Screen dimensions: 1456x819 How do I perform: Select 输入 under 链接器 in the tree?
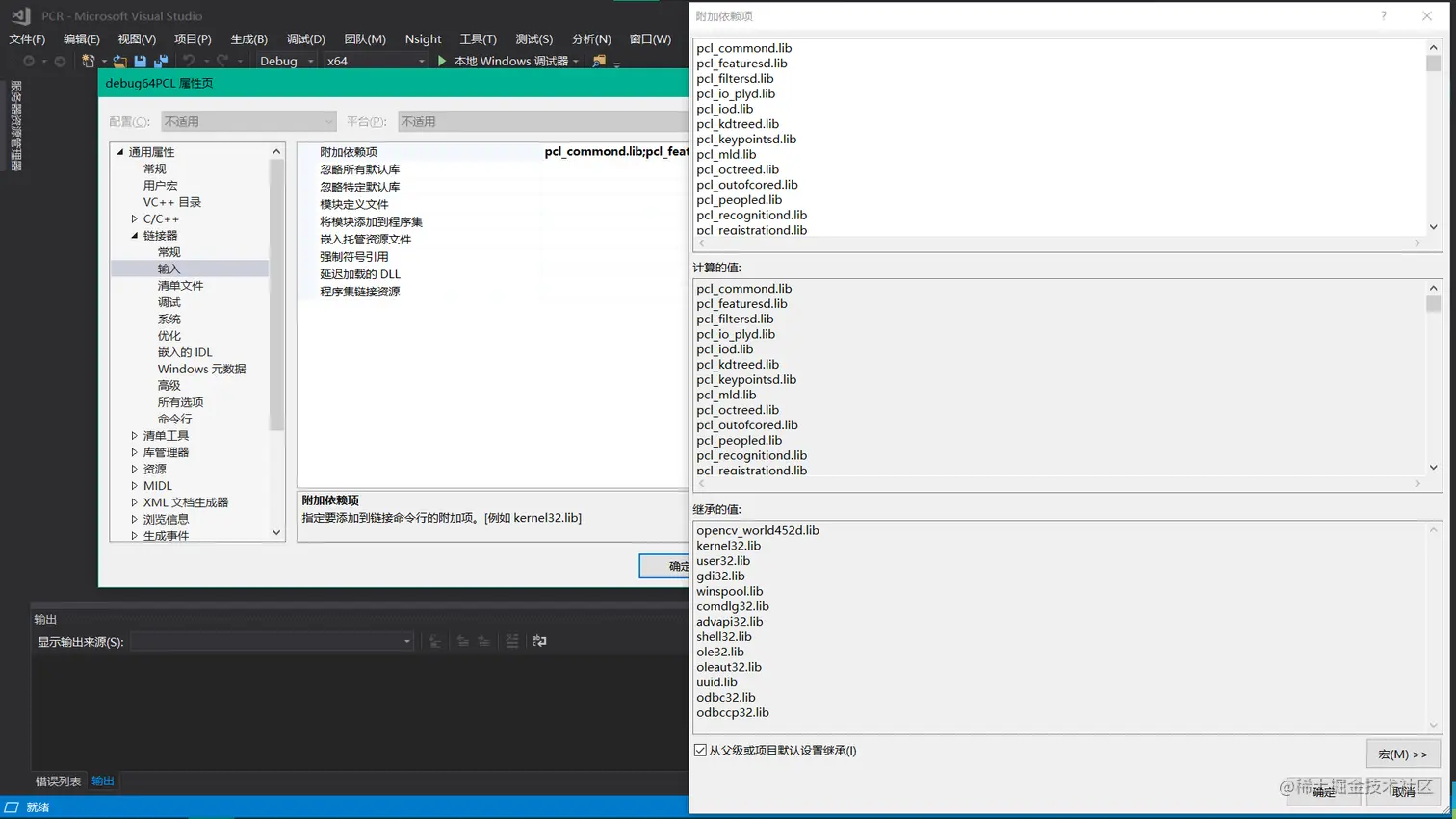coord(169,269)
